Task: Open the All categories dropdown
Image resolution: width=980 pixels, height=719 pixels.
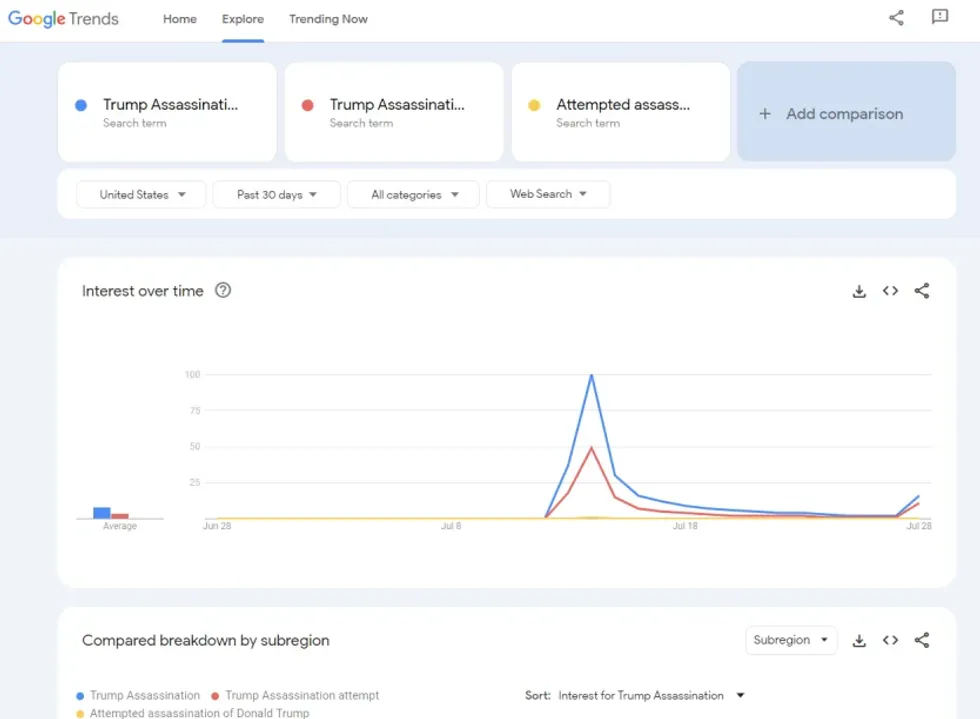Action: coord(414,195)
